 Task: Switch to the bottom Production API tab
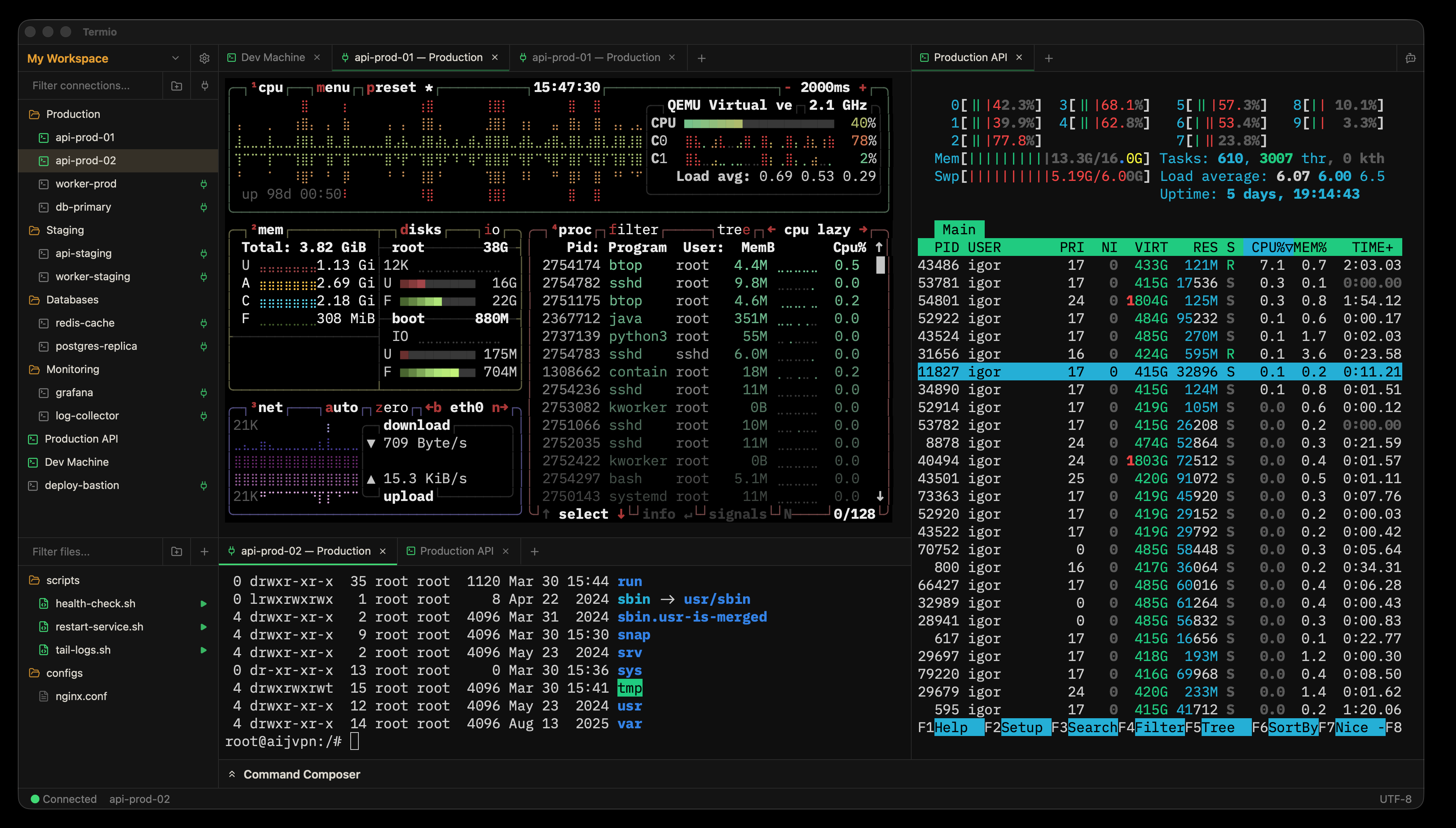456,551
